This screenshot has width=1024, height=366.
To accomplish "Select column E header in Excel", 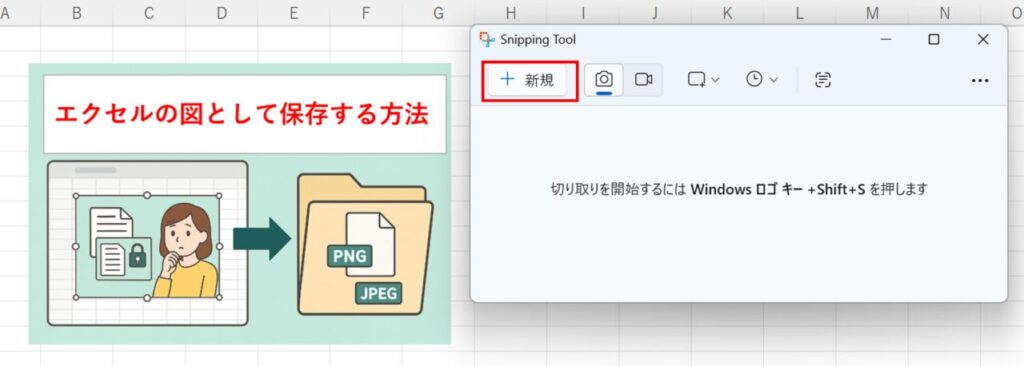I will click(294, 13).
